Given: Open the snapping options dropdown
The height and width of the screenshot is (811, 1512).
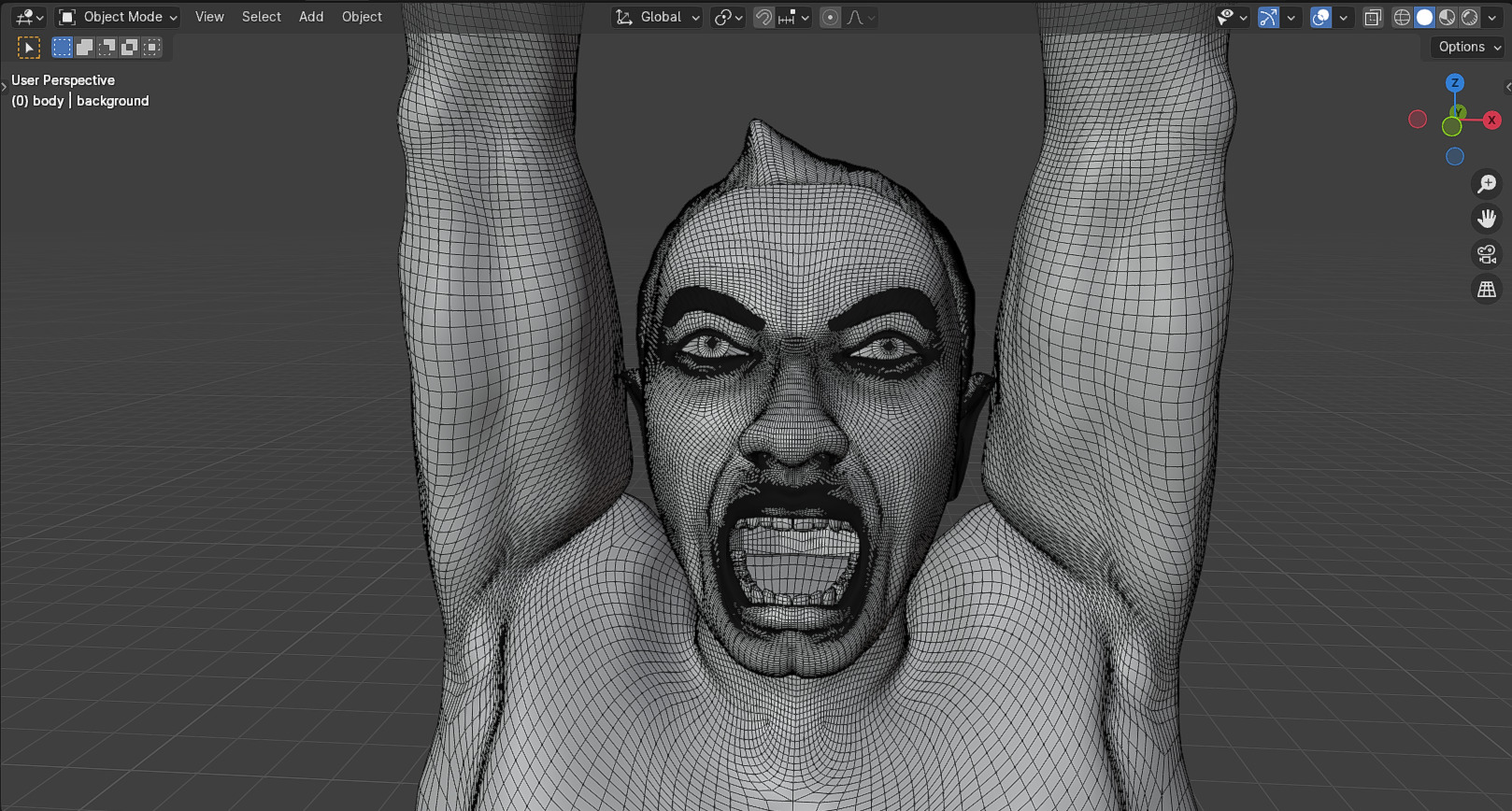Looking at the screenshot, I should click(x=793, y=17).
